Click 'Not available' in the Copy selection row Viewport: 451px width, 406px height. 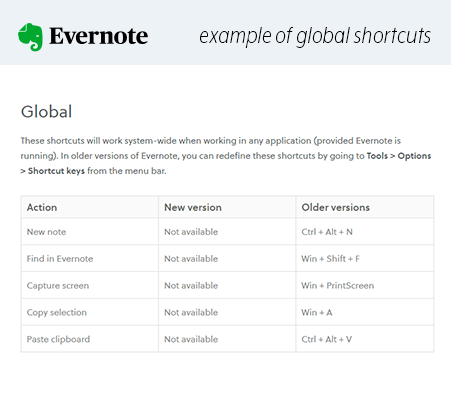pos(191,312)
